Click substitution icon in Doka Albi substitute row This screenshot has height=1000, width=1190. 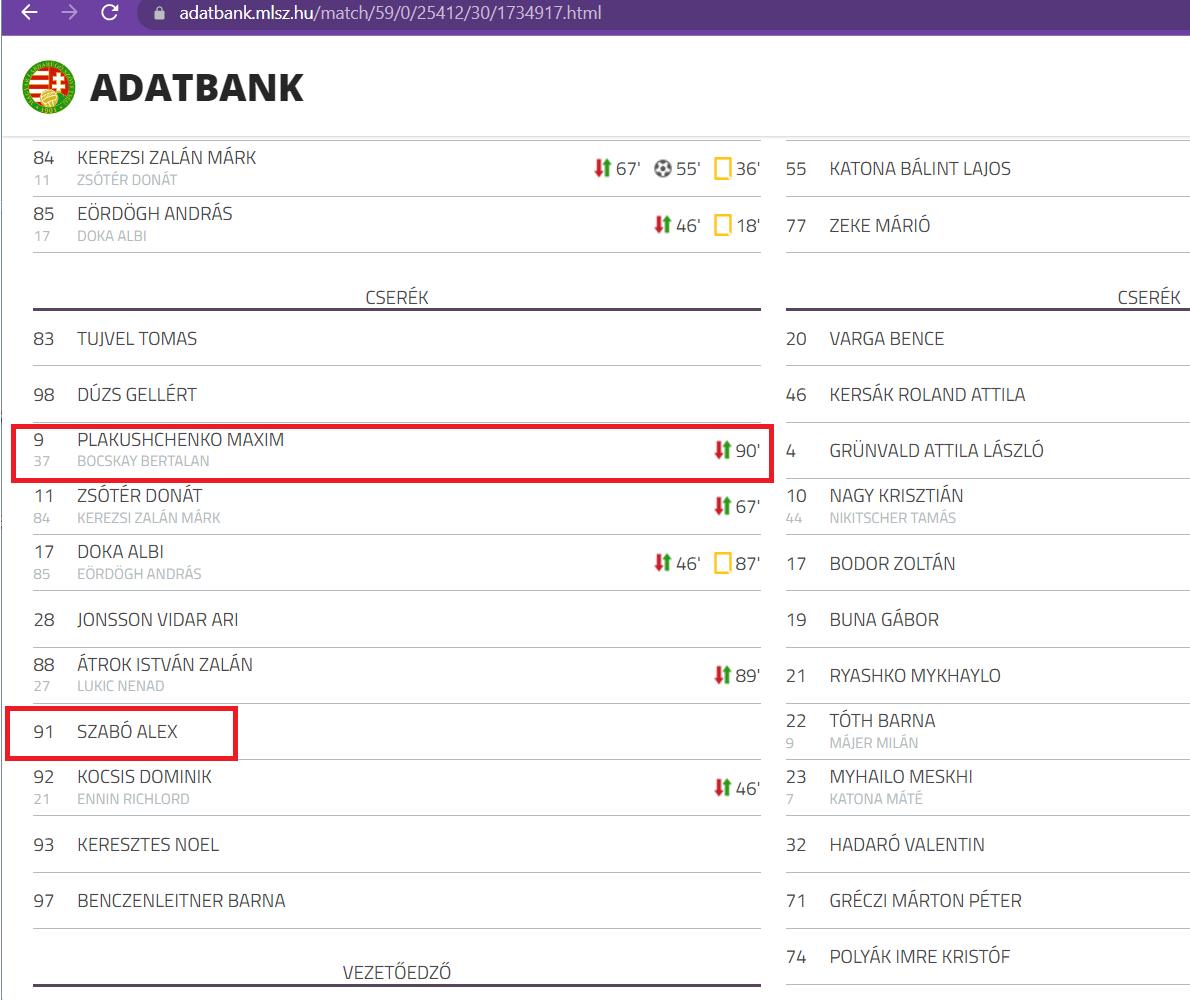coord(663,562)
